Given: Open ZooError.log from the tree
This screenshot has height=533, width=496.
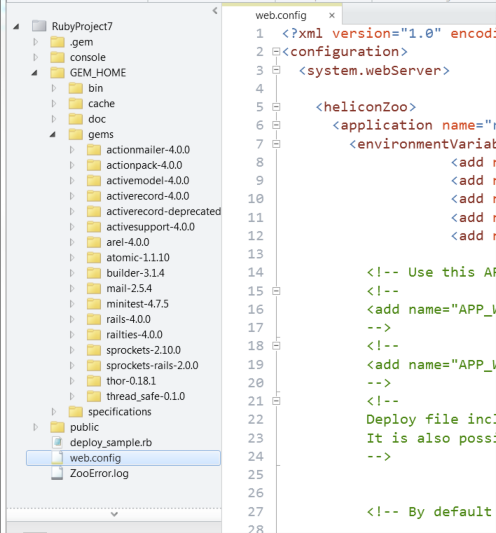Looking at the screenshot, I should (99, 473).
